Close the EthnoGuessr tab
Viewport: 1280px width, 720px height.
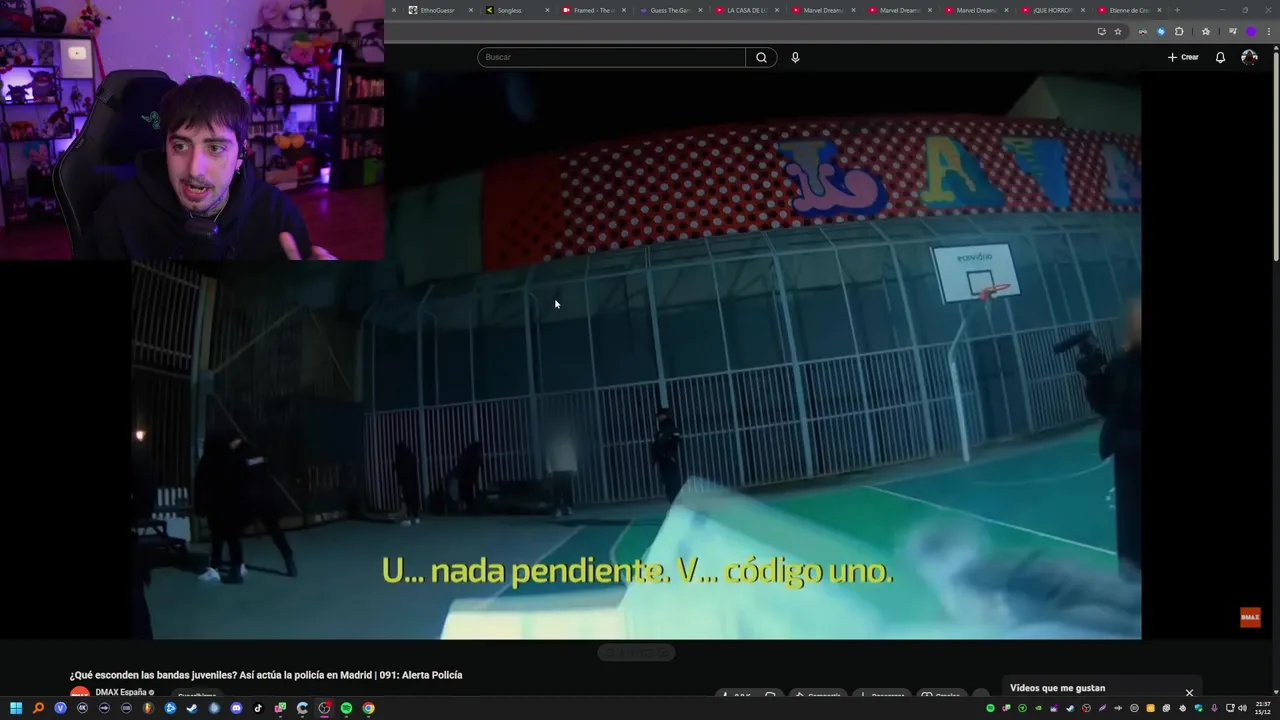(x=471, y=10)
